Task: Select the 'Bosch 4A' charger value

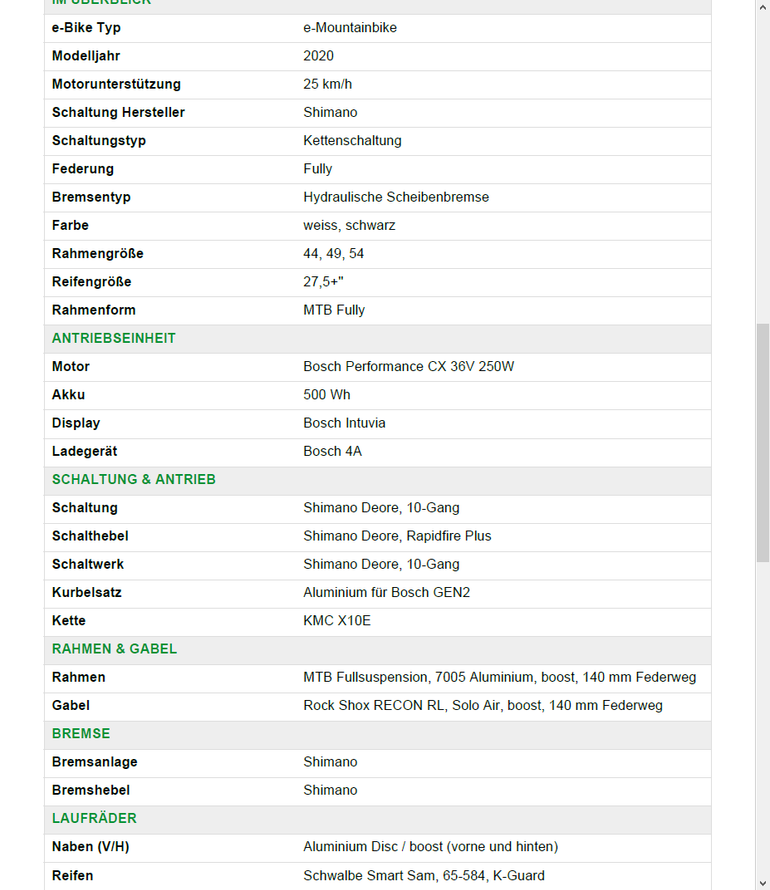Action: click(333, 451)
